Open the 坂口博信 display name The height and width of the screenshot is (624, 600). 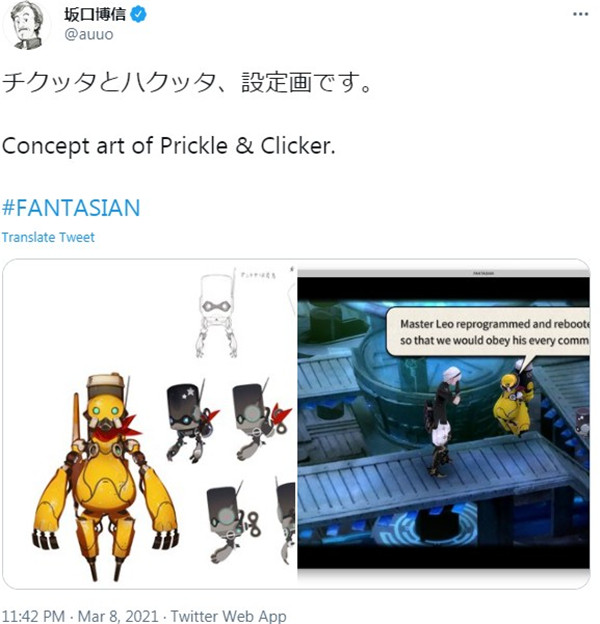pyautogui.click(x=95, y=15)
